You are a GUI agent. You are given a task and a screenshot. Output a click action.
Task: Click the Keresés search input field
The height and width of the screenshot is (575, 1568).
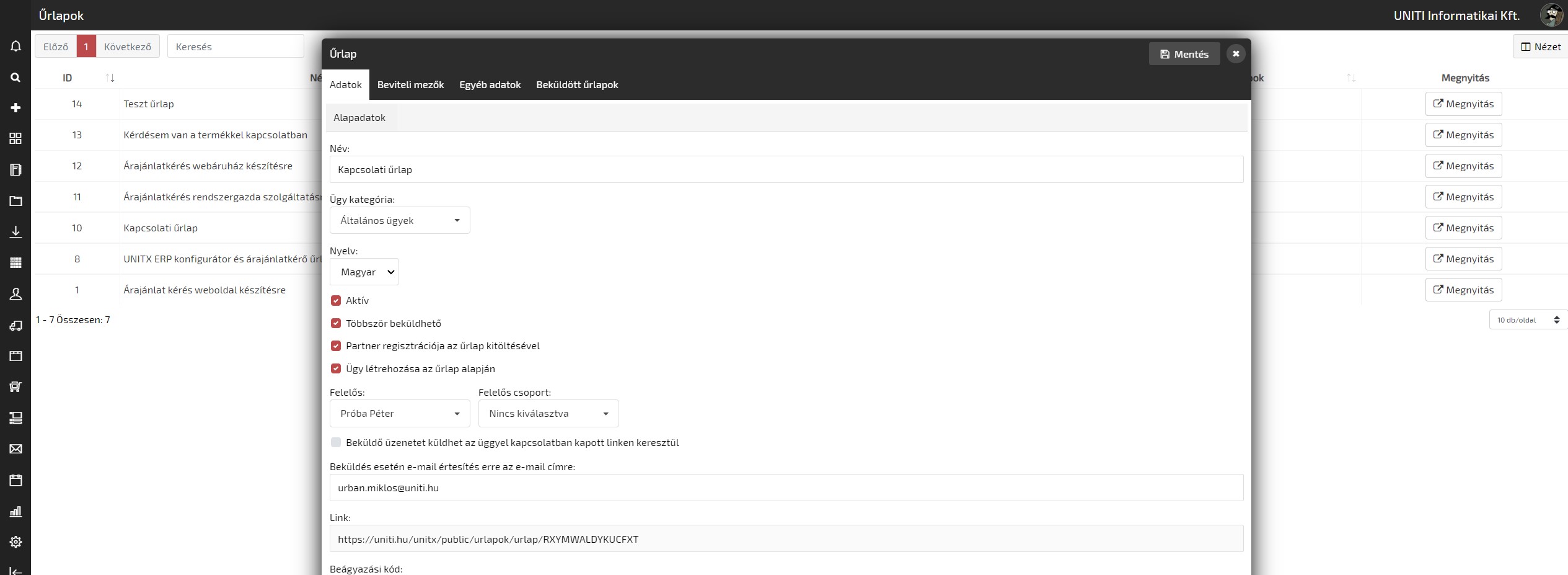pyautogui.click(x=236, y=47)
